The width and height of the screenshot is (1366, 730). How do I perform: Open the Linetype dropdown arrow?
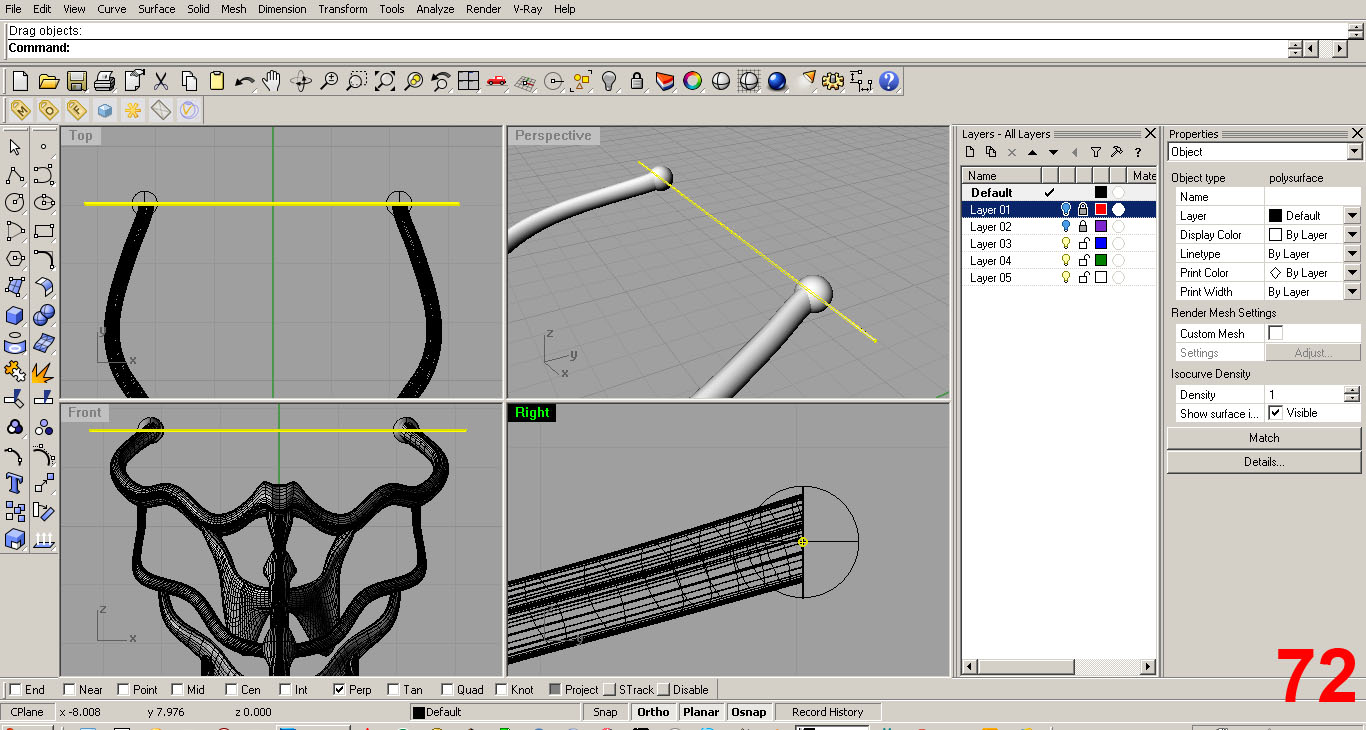coord(1352,253)
